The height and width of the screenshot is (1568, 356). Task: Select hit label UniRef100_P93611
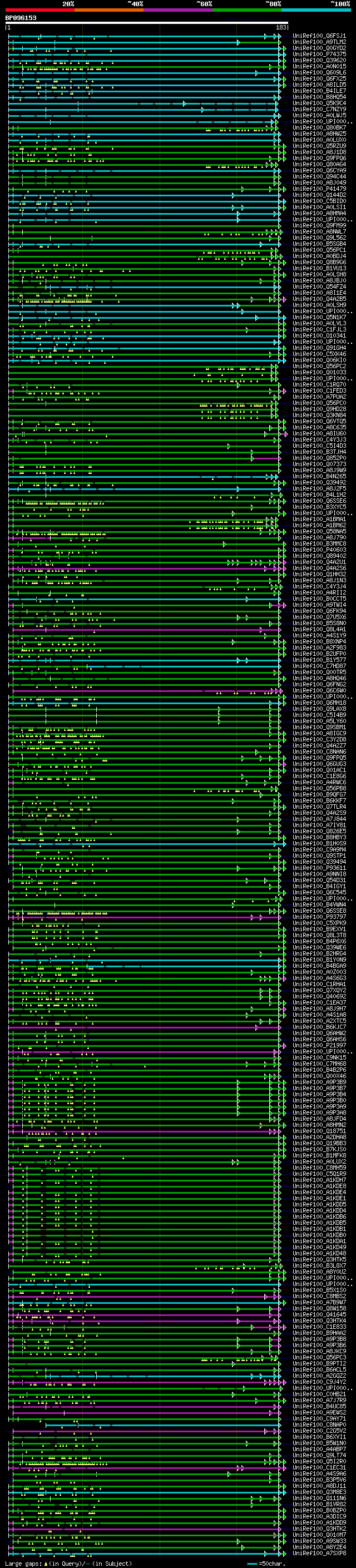click(x=319, y=868)
